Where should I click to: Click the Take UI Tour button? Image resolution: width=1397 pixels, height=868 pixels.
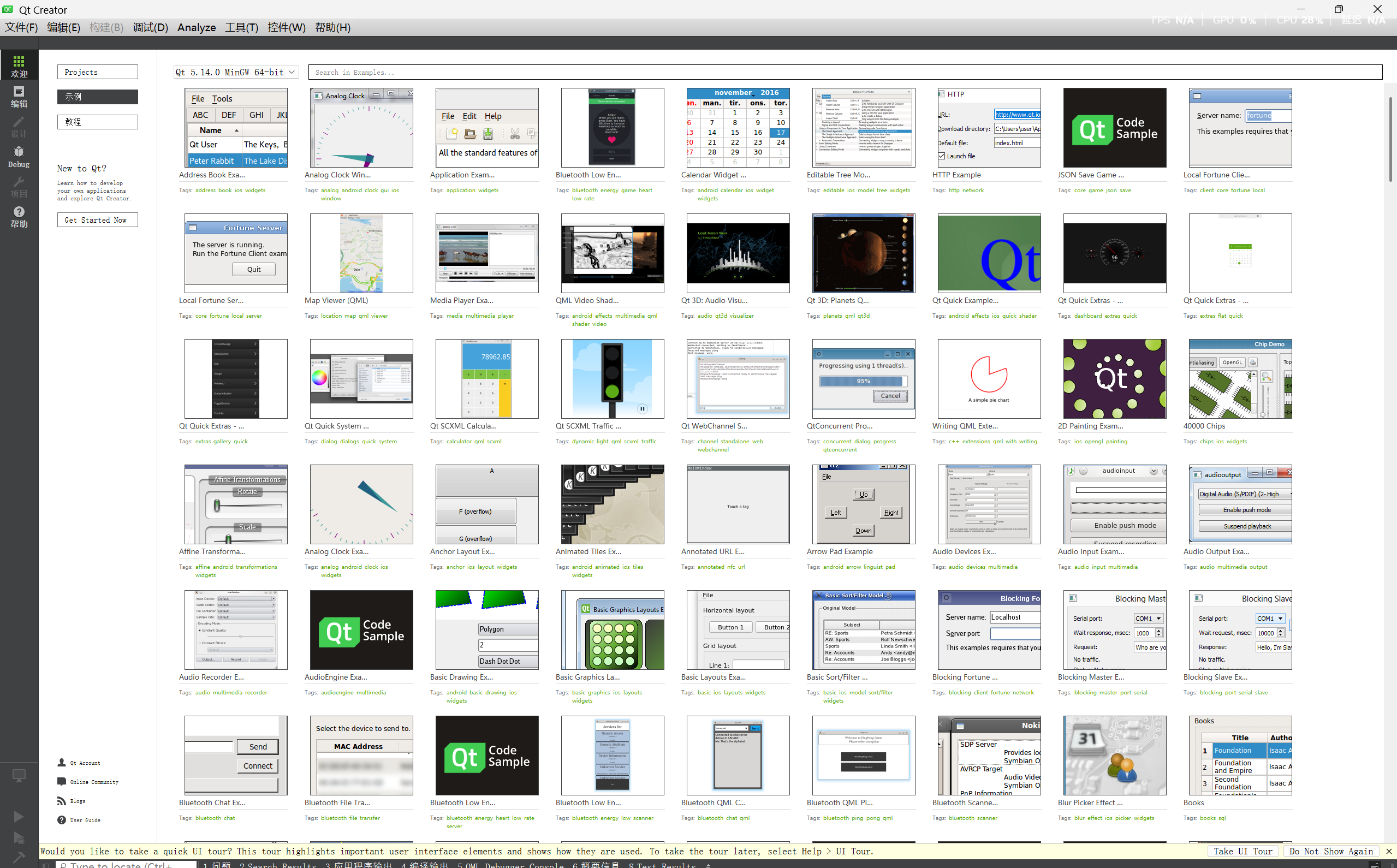(1242, 852)
